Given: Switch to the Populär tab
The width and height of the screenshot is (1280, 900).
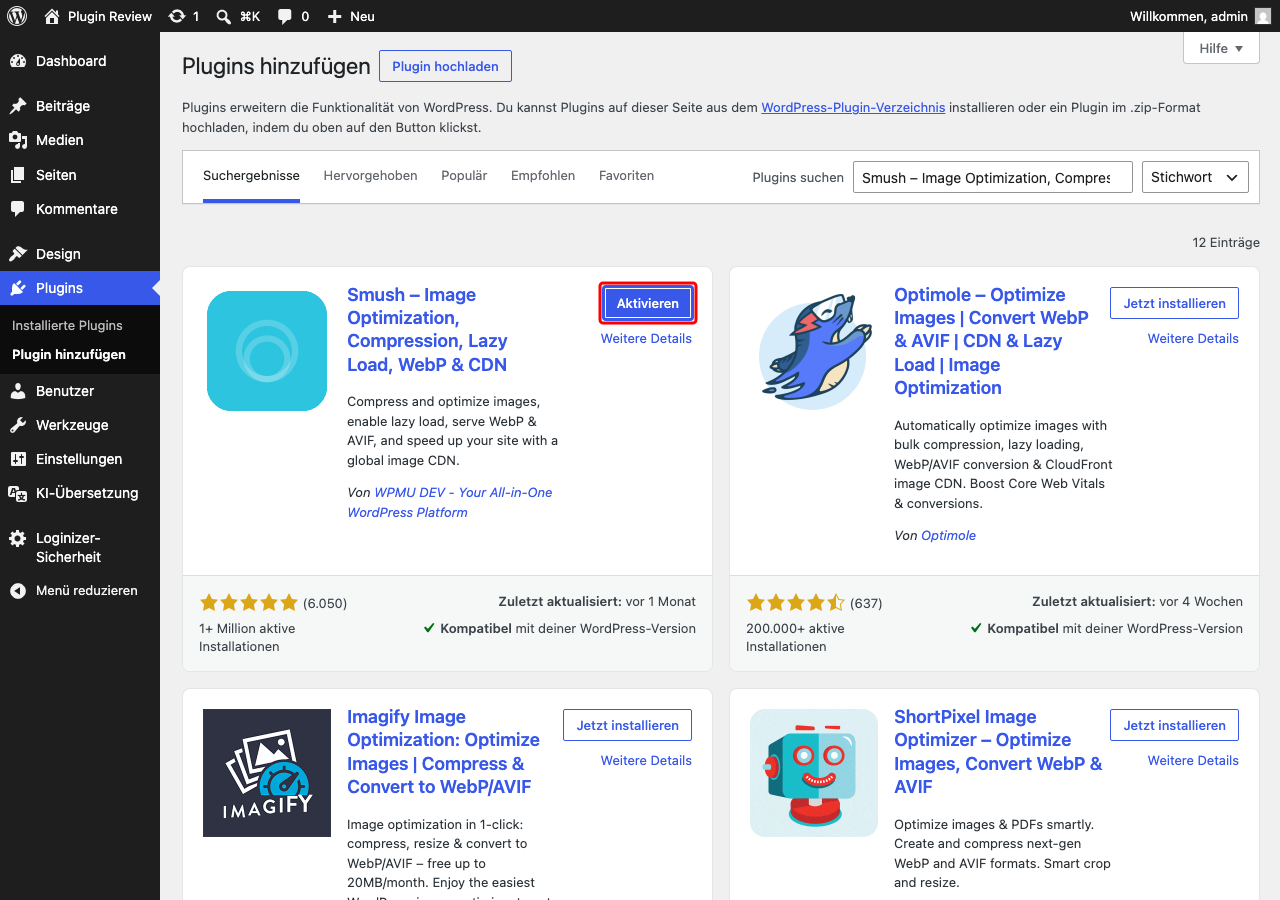Looking at the screenshot, I should (464, 176).
